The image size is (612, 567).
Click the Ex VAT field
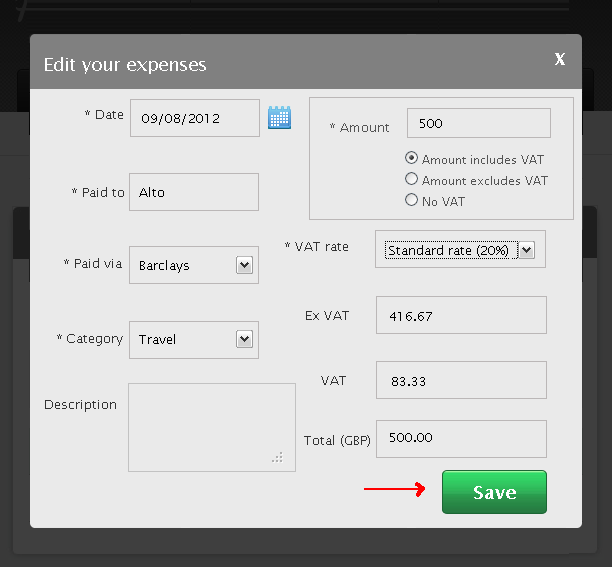click(x=461, y=315)
